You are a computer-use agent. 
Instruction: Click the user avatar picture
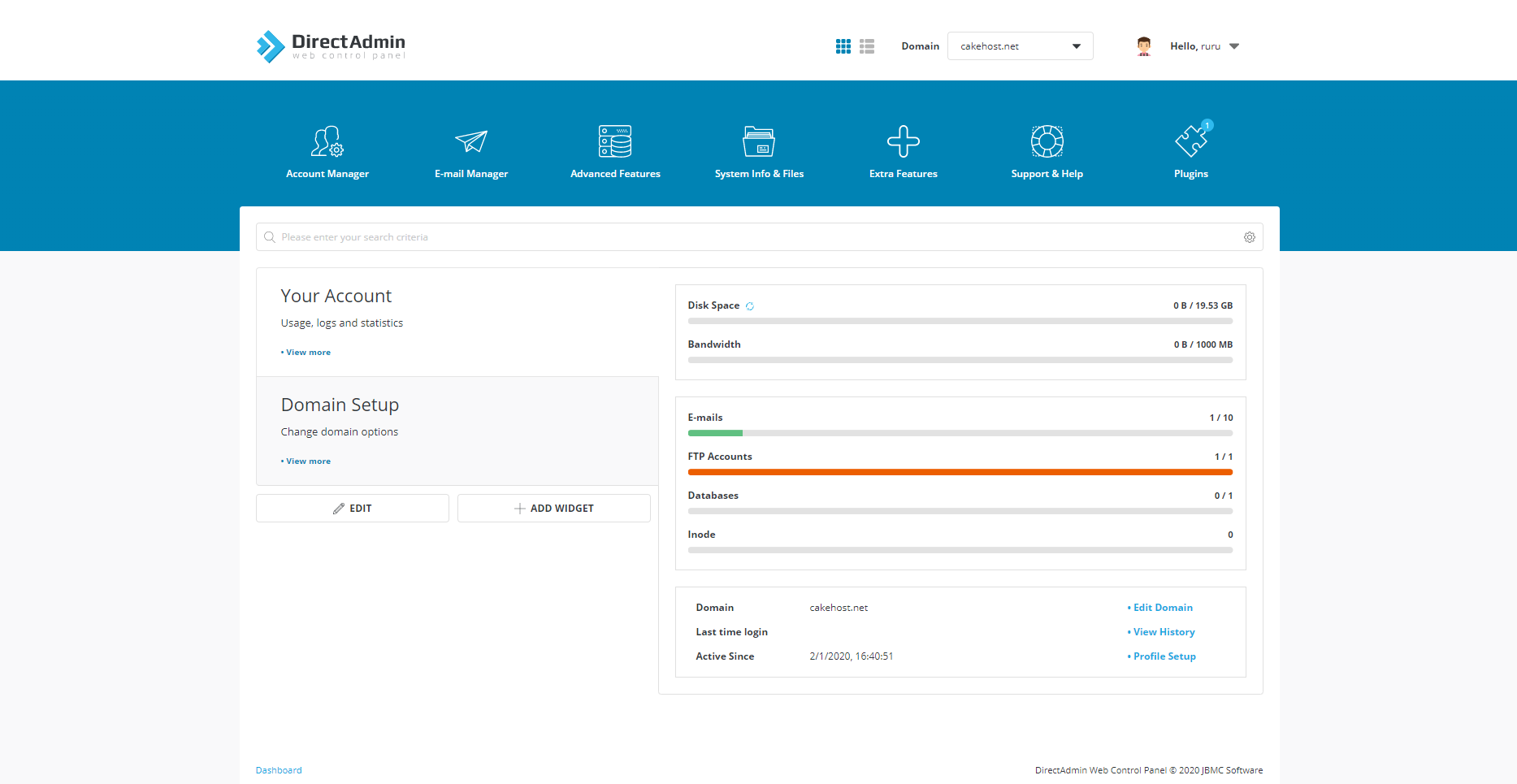[1144, 46]
